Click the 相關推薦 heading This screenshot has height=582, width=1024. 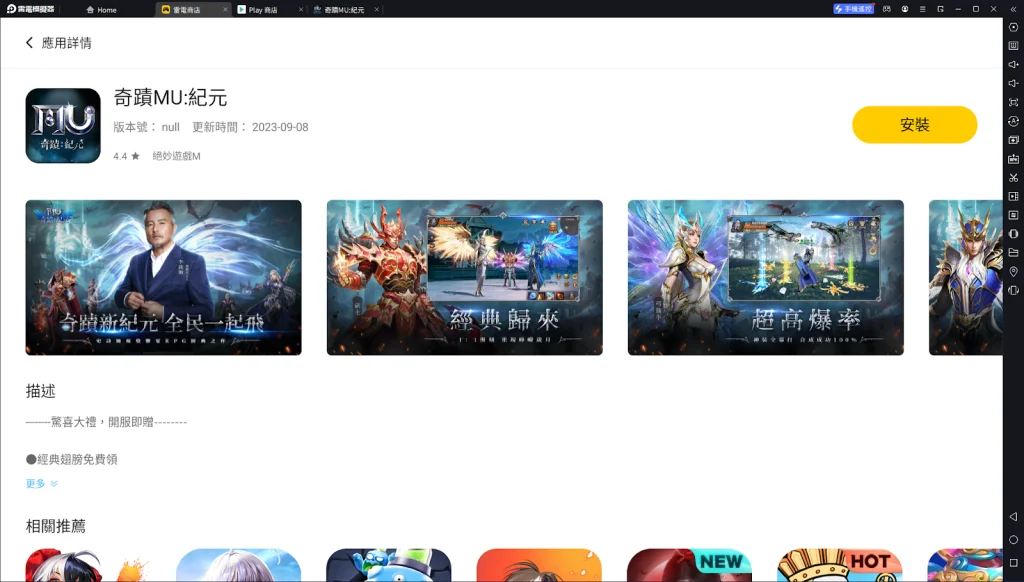(56, 526)
